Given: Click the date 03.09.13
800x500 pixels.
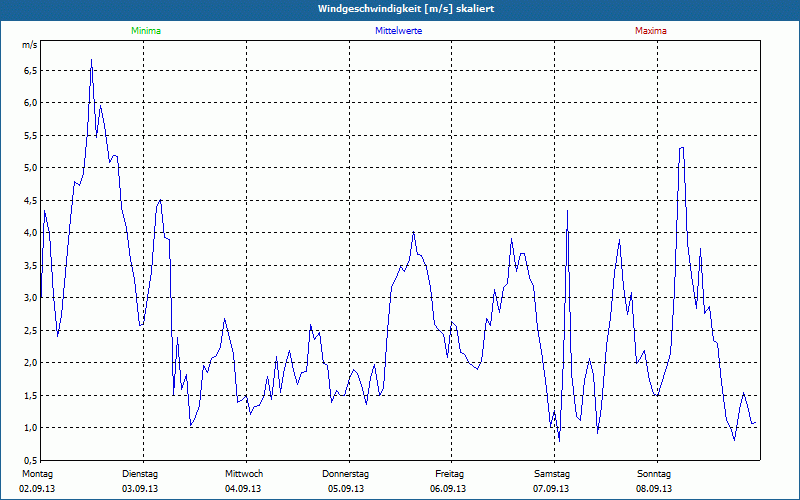Looking at the screenshot, I should 140,489.
